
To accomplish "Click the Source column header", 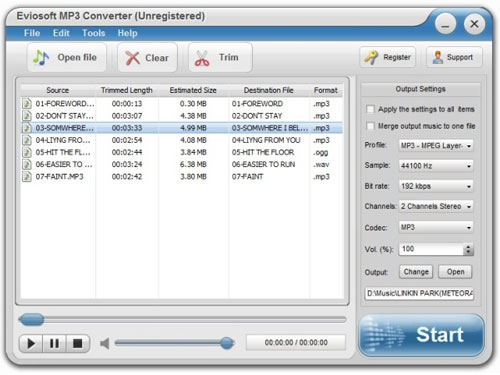I will point(57,90).
